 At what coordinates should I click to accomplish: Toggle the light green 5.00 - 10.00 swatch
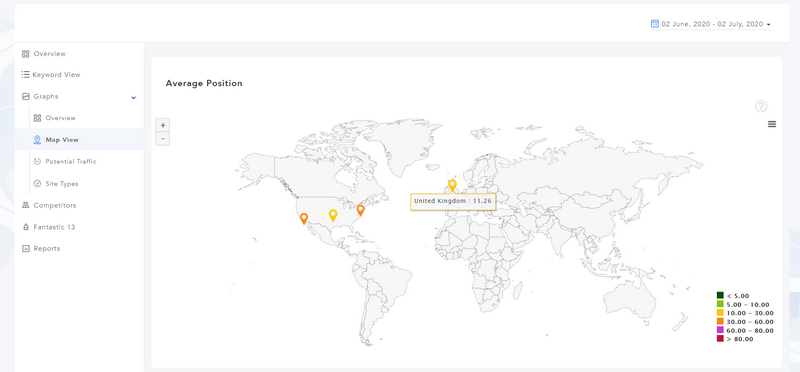click(720, 304)
